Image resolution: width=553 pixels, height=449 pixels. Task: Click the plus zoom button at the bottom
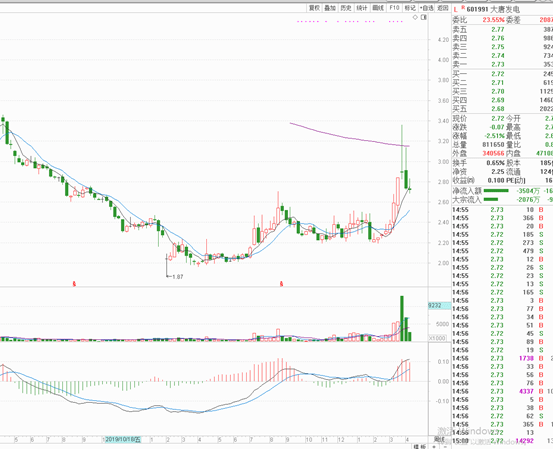coord(434,447)
